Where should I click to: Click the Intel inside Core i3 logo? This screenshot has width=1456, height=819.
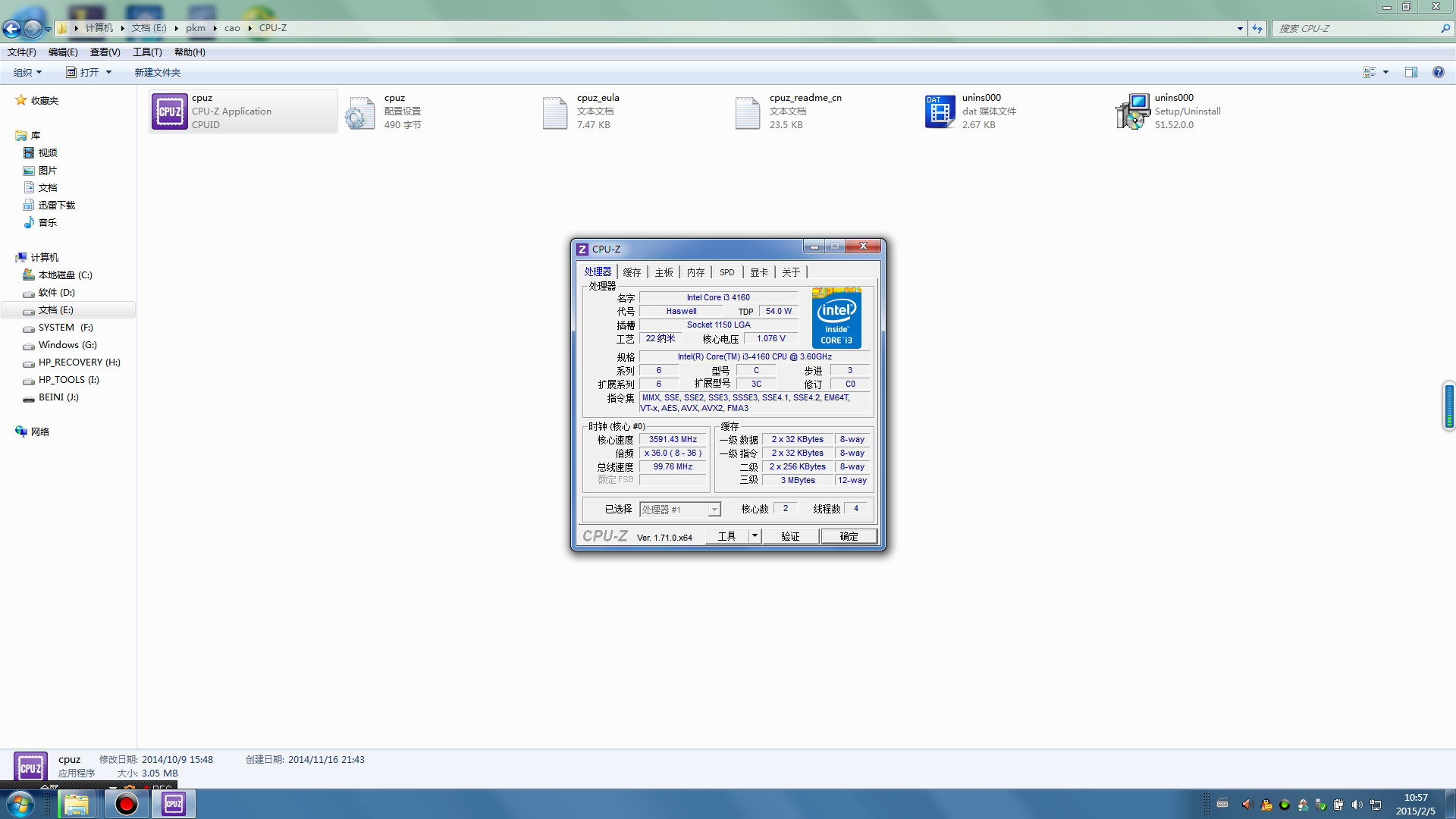pyautogui.click(x=836, y=318)
